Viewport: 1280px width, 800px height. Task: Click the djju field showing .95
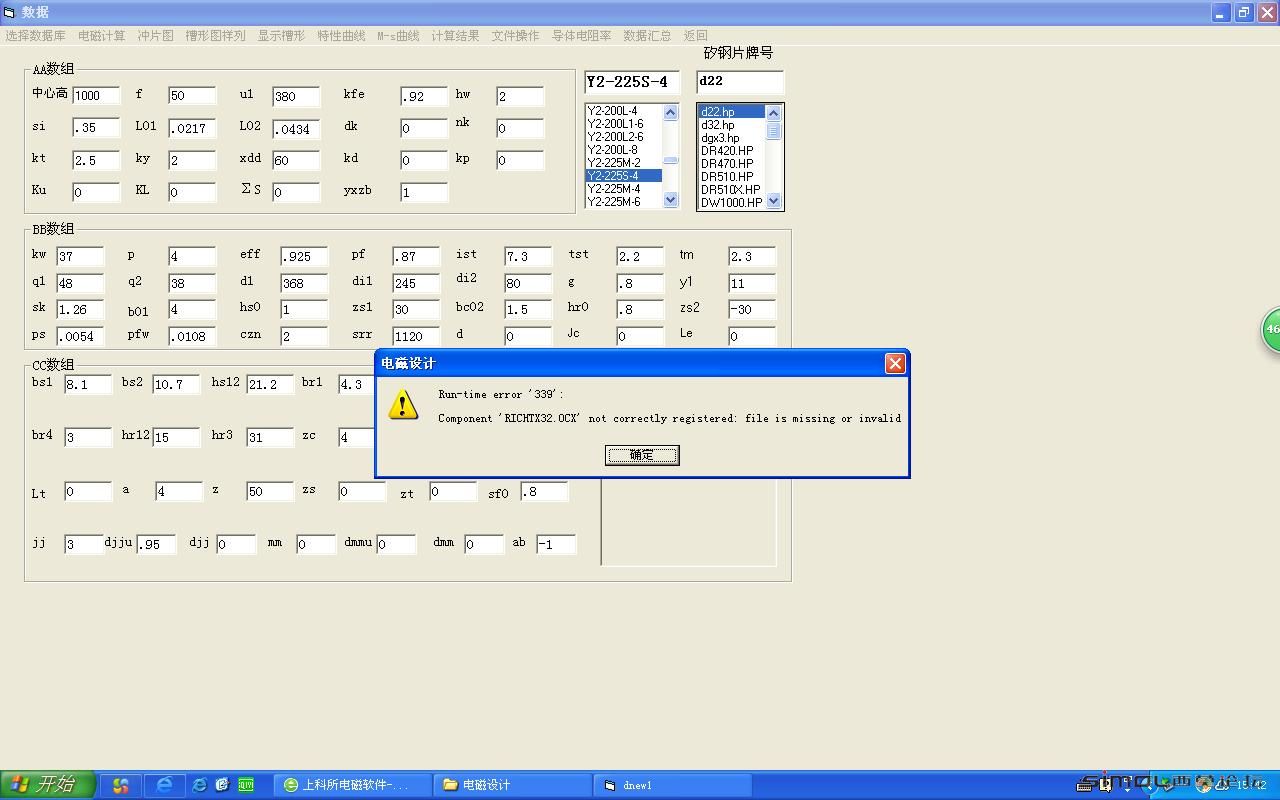point(156,545)
